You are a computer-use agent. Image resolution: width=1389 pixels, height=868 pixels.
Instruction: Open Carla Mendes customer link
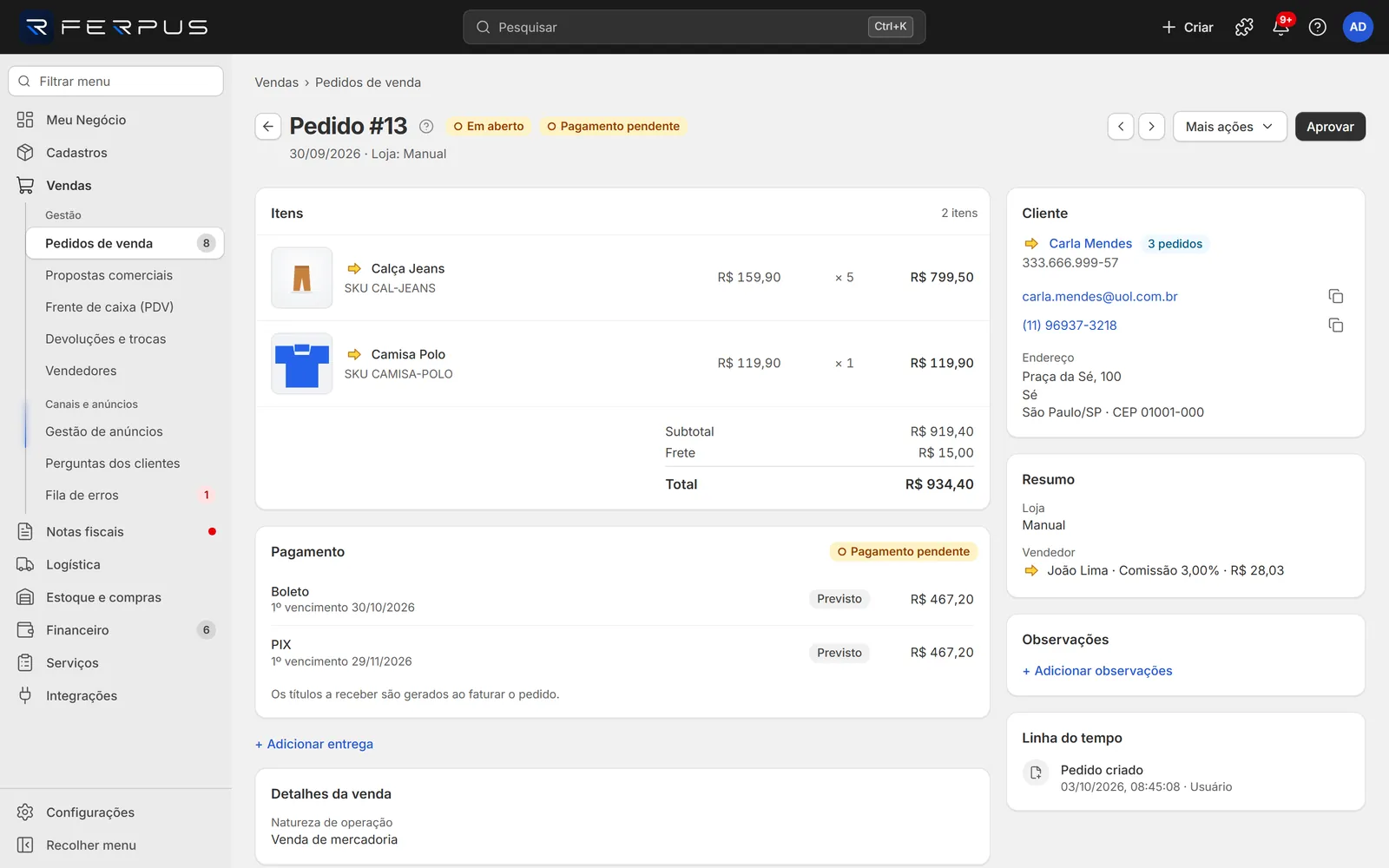[x=1090, y=244]
